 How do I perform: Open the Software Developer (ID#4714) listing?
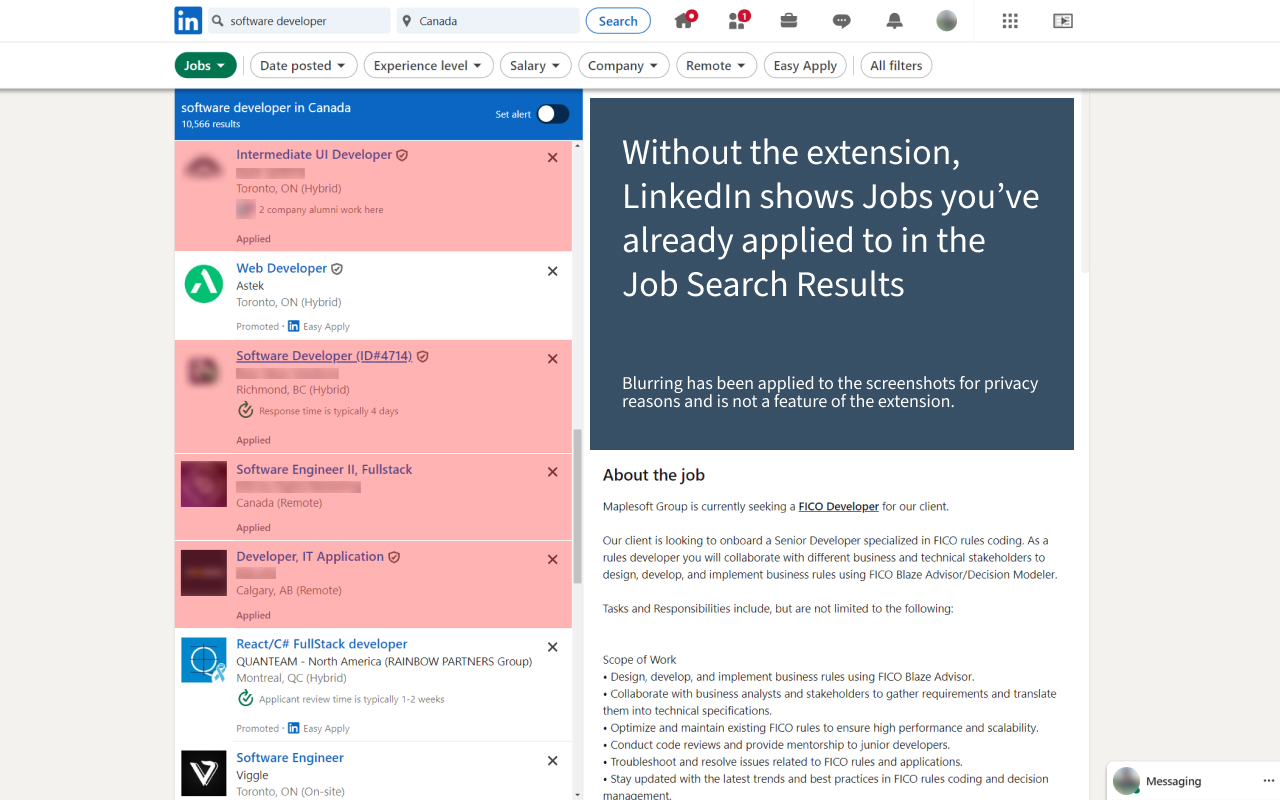[x=324, y=356]
